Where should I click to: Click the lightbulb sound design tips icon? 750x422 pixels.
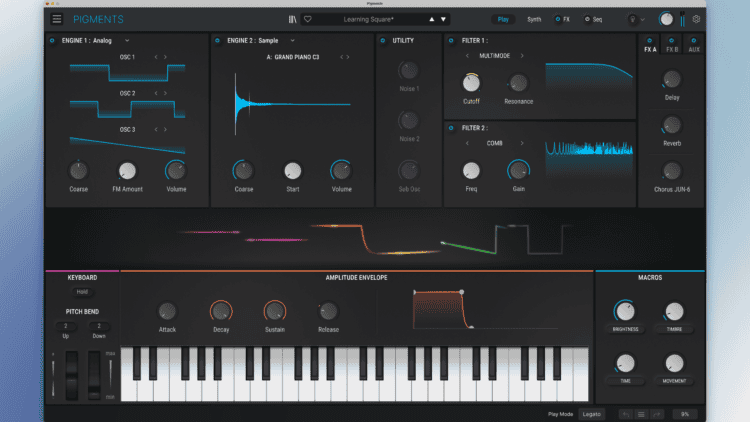[632, 19]
